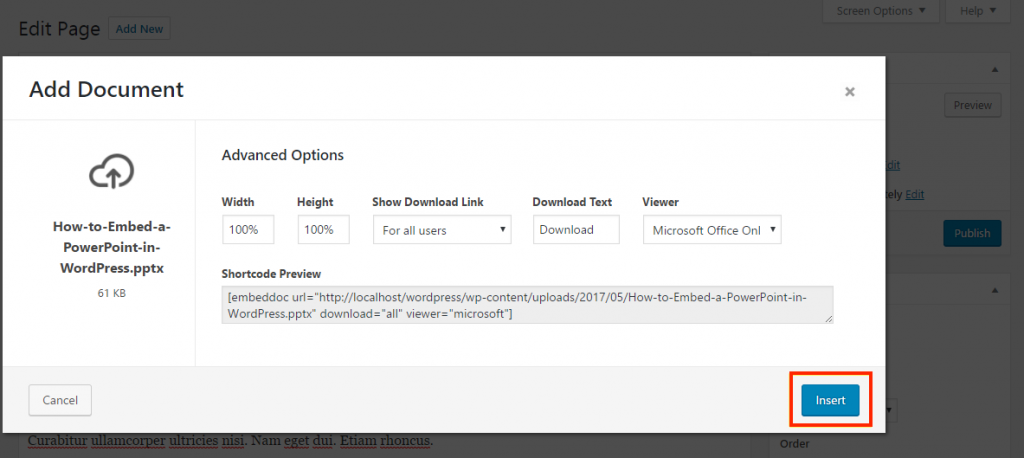This screenshot has width=1024, height=458.
Task: Click inside the Shortcode Preview textarea
Action: tap(527, 305)
